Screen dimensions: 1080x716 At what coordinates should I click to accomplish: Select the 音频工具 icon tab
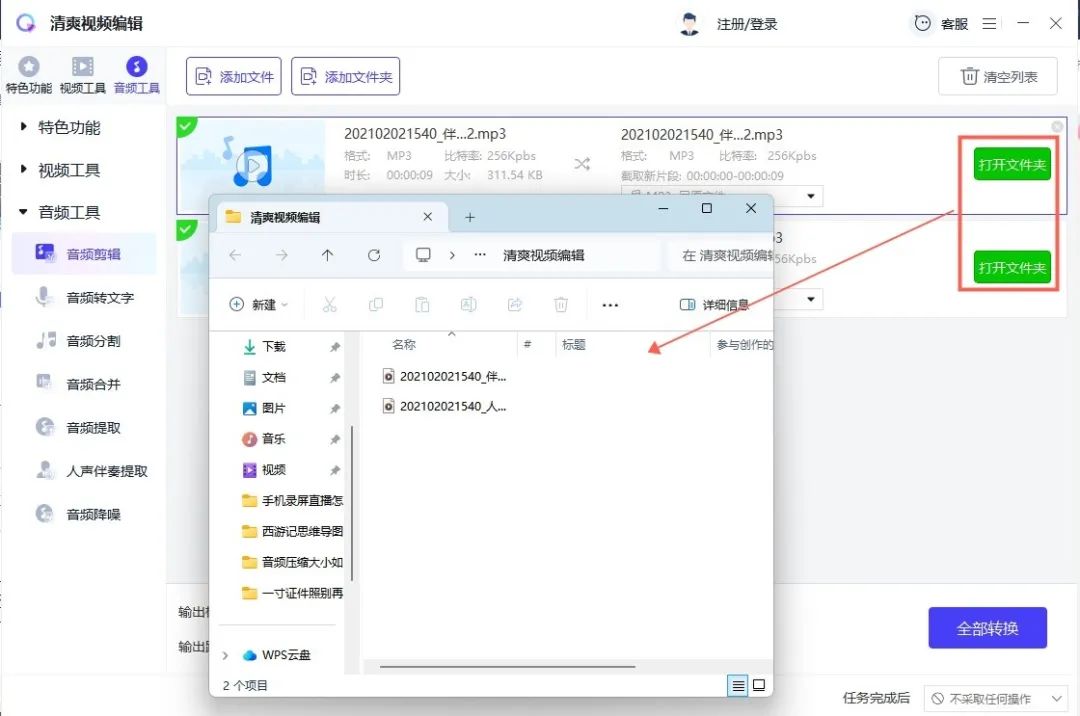click(x=136, y=75)
